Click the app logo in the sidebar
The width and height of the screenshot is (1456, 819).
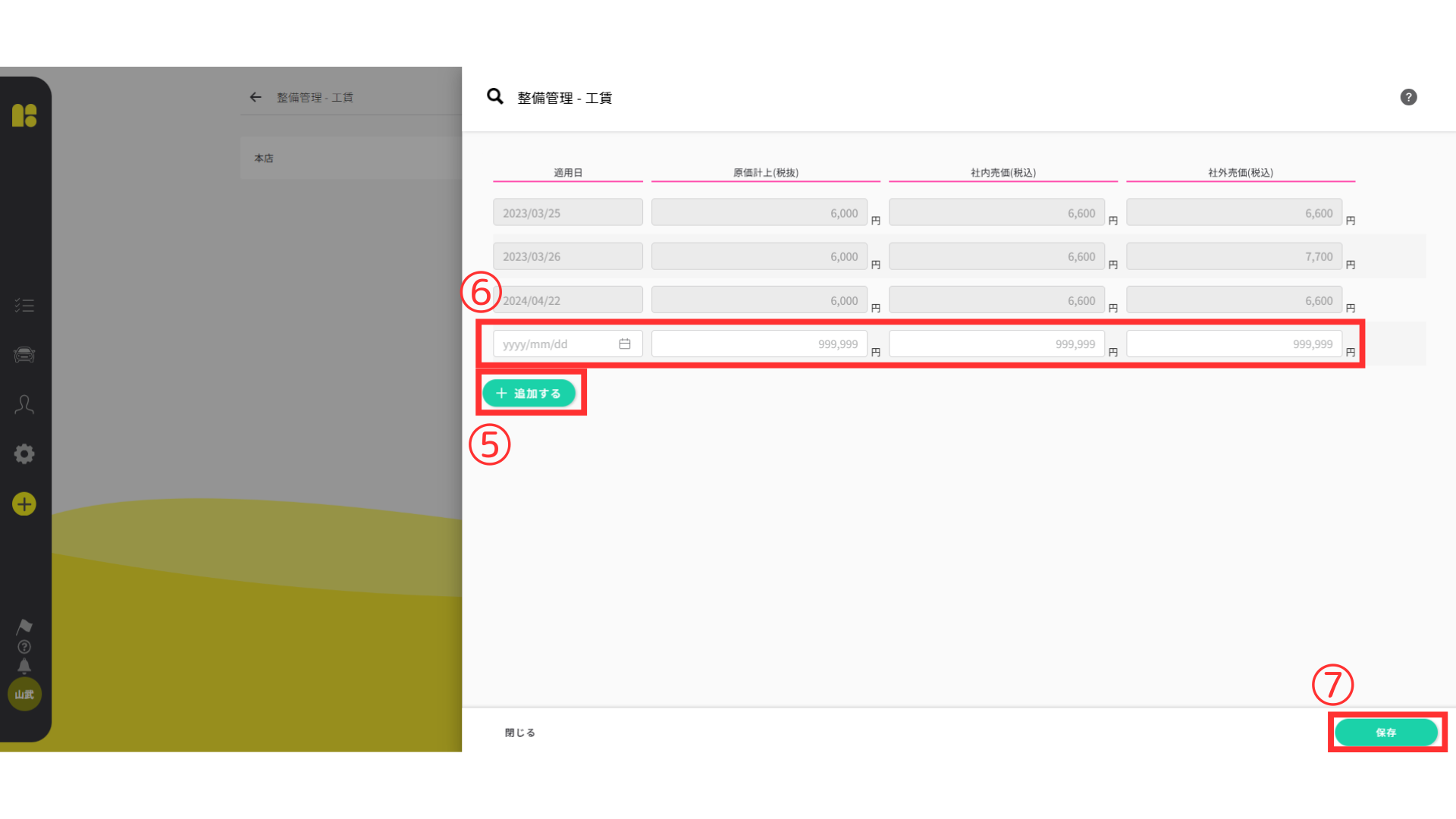click(24, 115)
